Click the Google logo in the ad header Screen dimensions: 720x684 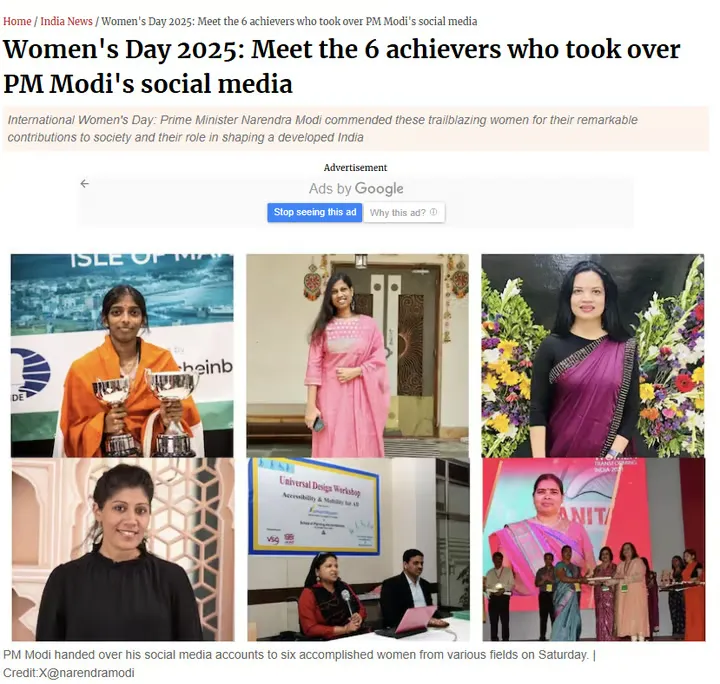point(379,189)
